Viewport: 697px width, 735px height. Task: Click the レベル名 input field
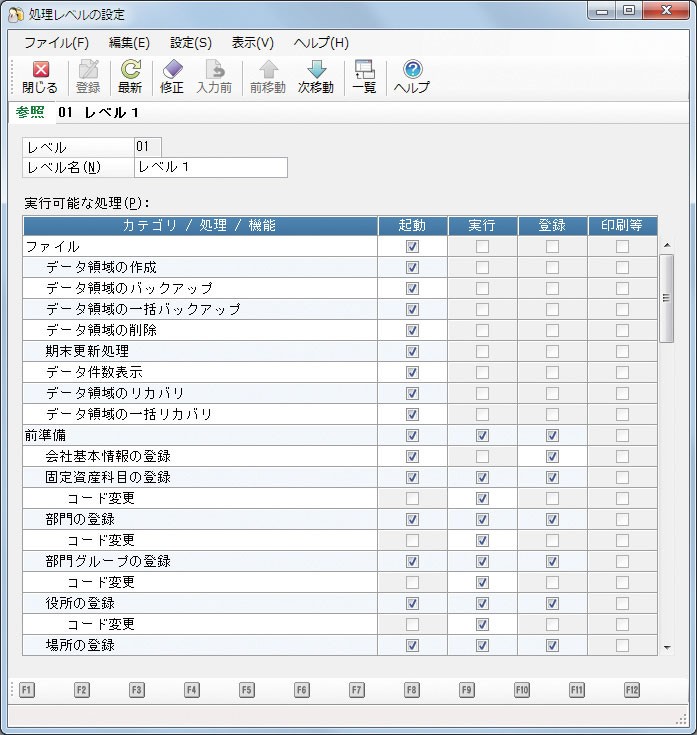pos(210,167)
